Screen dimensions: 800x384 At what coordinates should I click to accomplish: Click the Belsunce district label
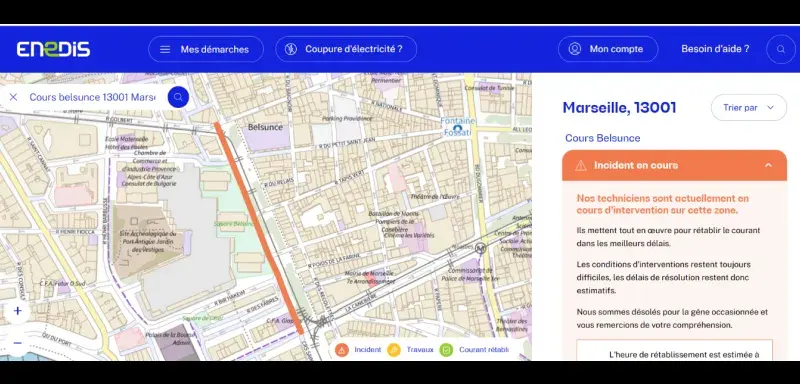(x=265, y=126)
